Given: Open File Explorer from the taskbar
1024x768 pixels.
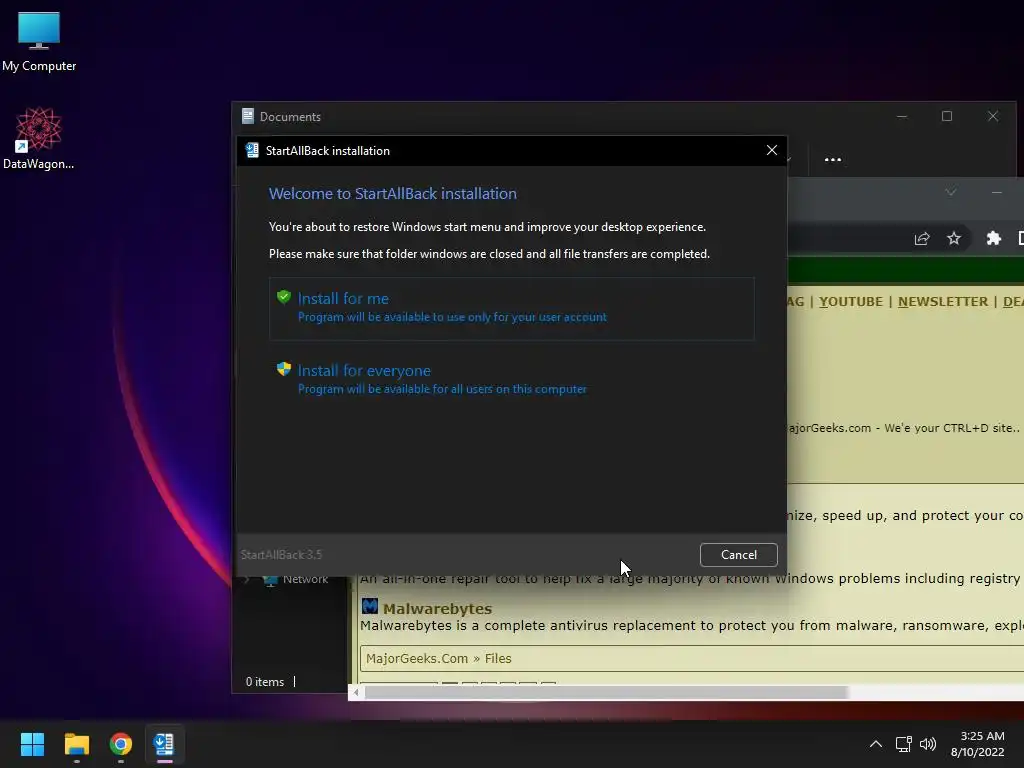Looking at the screenshot, I should click(76, 744).
